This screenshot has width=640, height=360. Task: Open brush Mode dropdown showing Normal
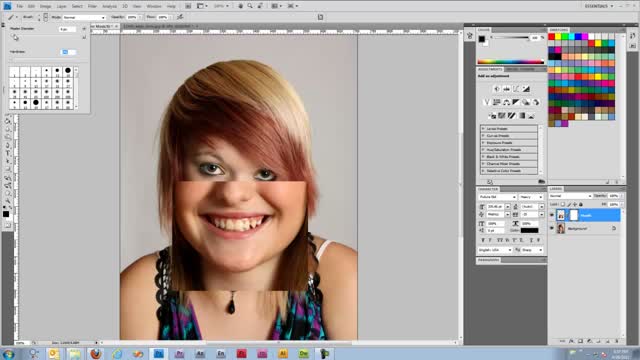click(84, 18)
